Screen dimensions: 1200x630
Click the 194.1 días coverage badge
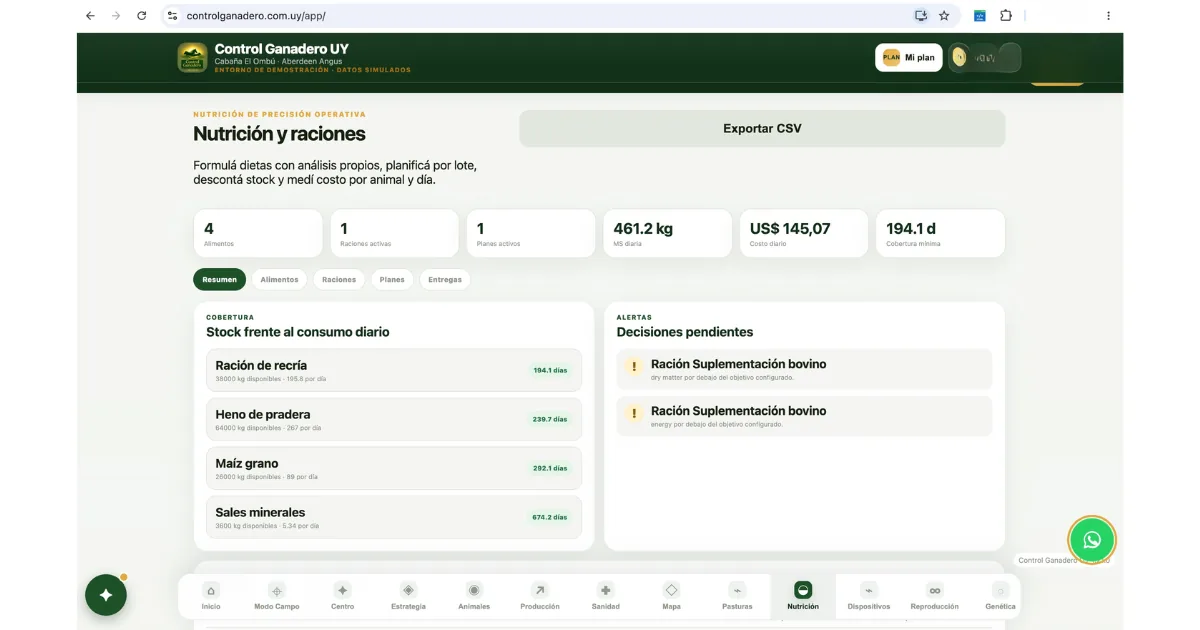pyautogui.click(x=550, y=370)
